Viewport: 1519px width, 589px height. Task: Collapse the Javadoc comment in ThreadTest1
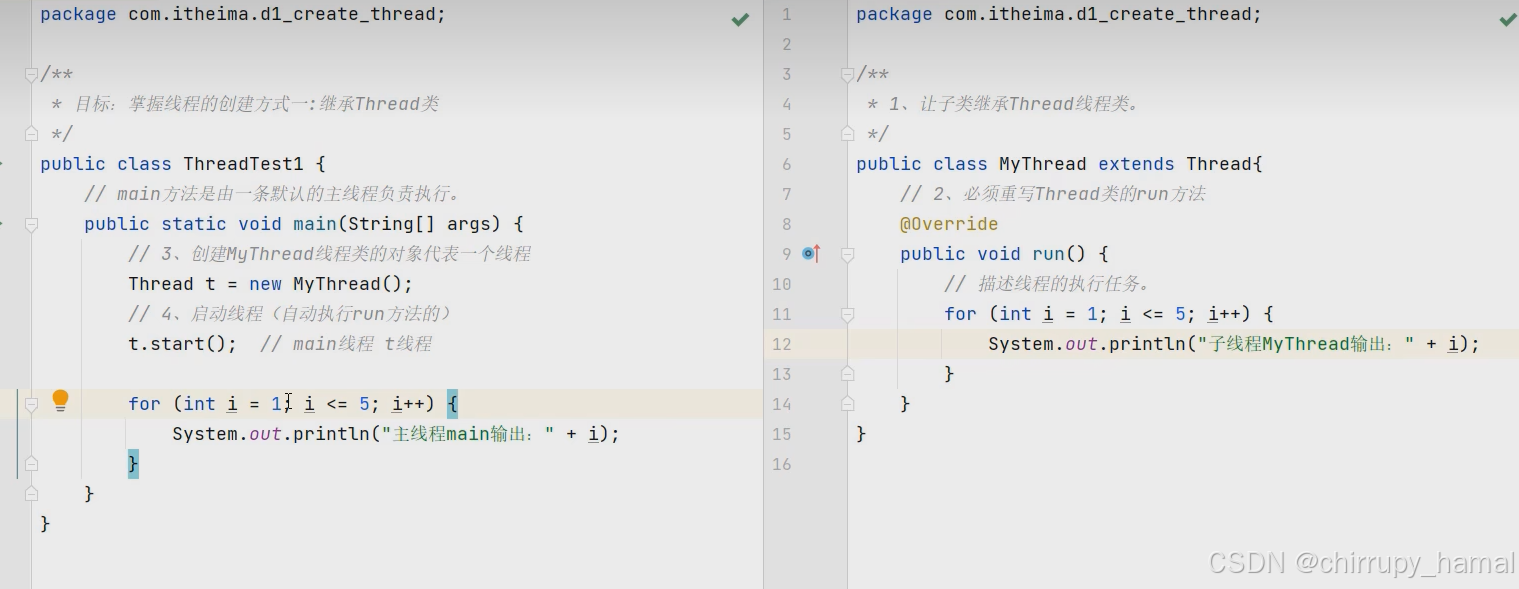31,74
